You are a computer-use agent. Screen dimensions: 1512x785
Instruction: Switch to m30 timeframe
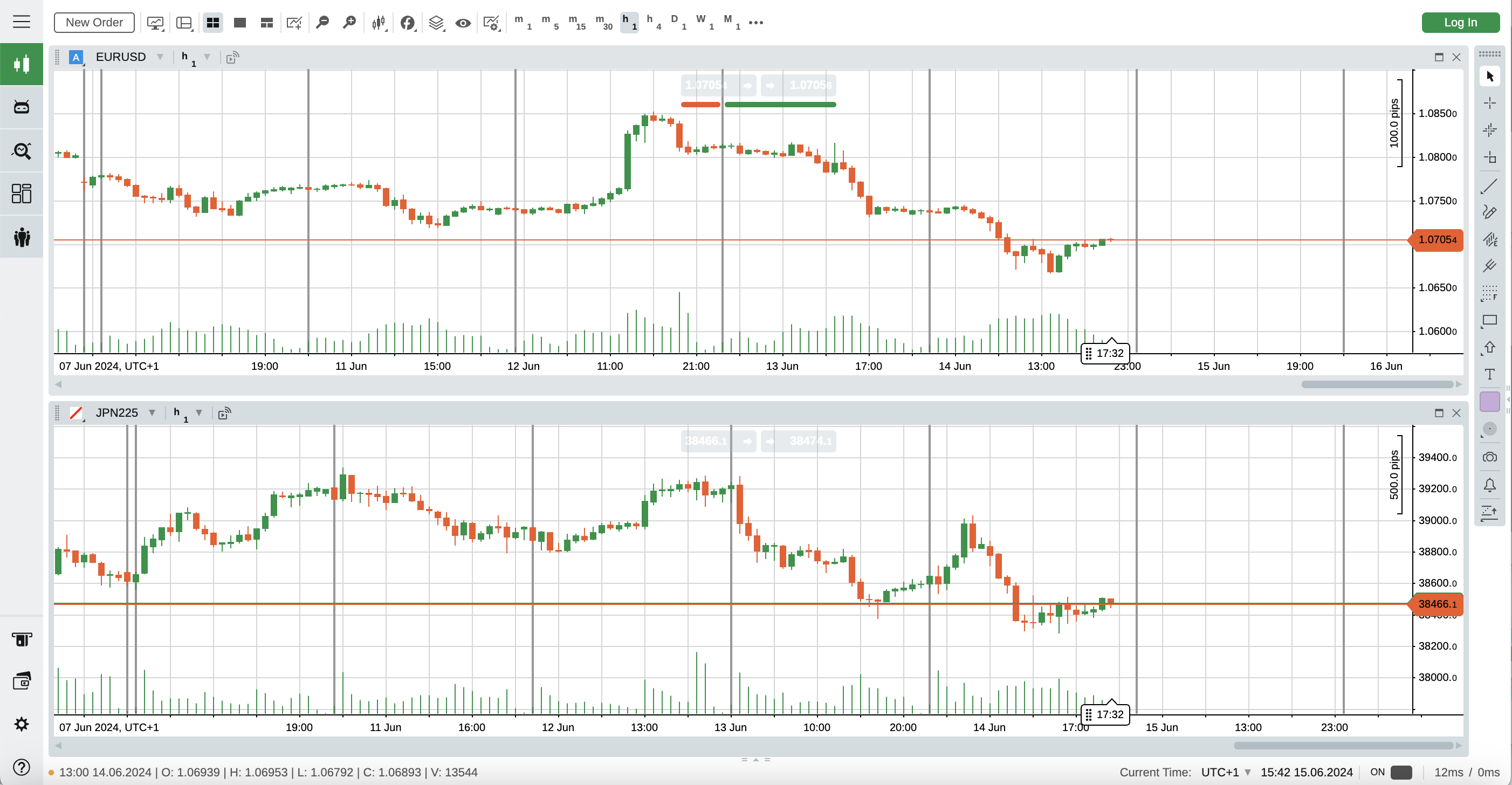click(x=604, y=22)
